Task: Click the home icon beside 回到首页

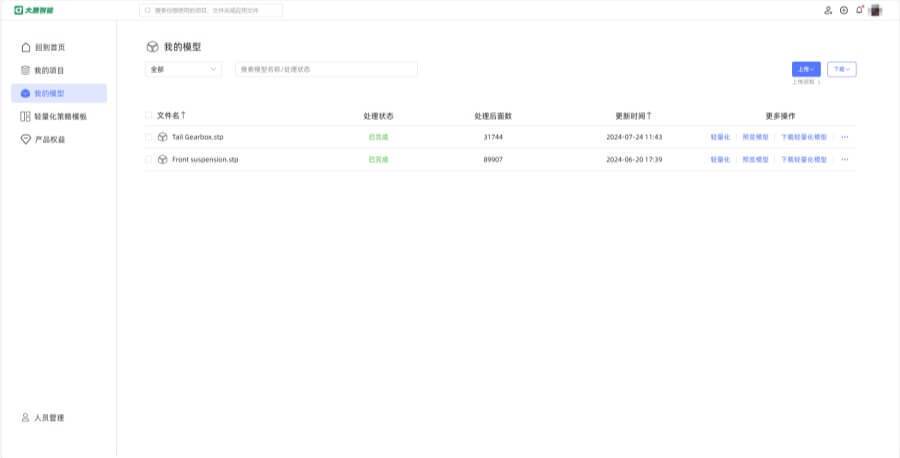Action: coord(25,47)
